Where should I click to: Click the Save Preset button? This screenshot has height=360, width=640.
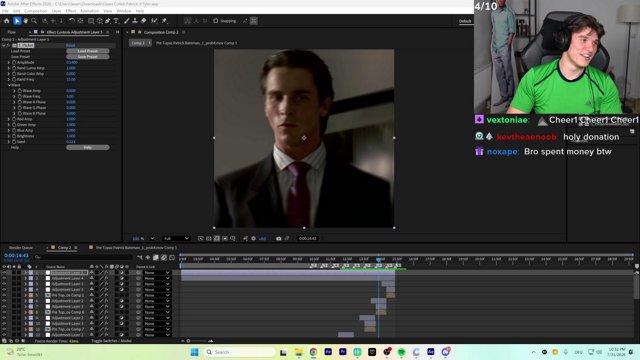point(88,57)
